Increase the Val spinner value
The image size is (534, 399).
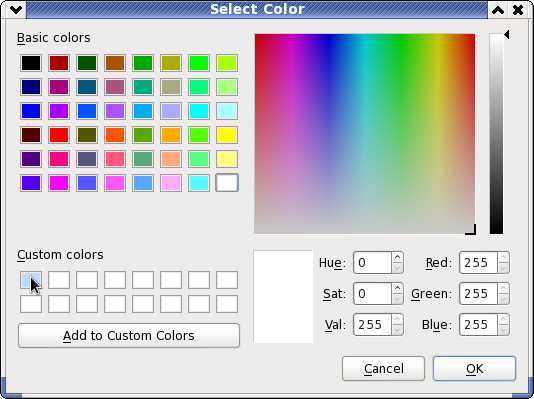[x=397, y=319]
